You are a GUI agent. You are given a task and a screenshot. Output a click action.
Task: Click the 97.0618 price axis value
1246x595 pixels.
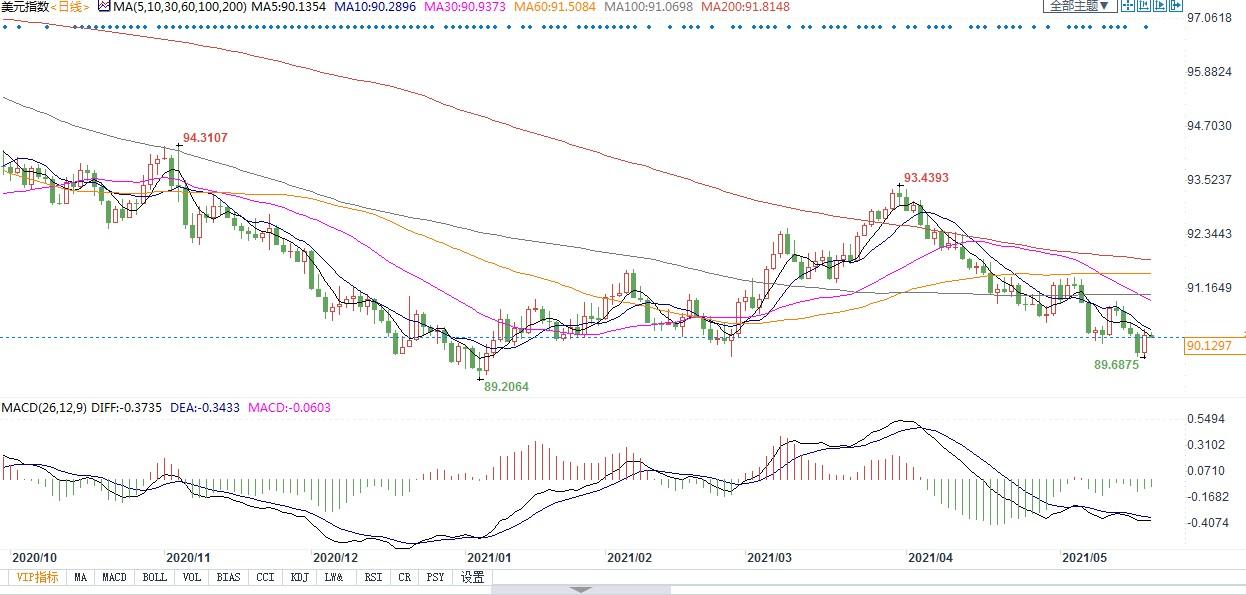pyautogui.click(x=1209, y=18)
